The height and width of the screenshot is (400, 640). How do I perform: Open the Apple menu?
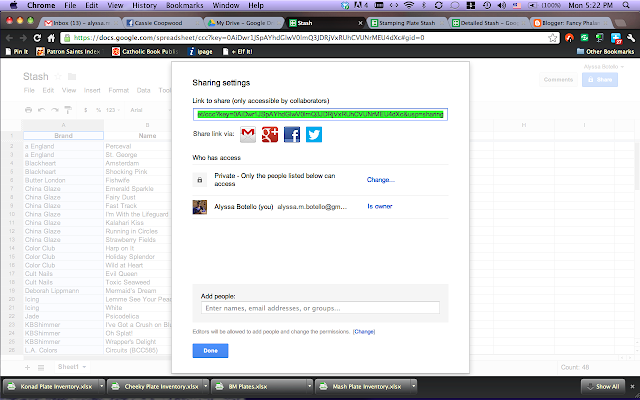[13, 5]
